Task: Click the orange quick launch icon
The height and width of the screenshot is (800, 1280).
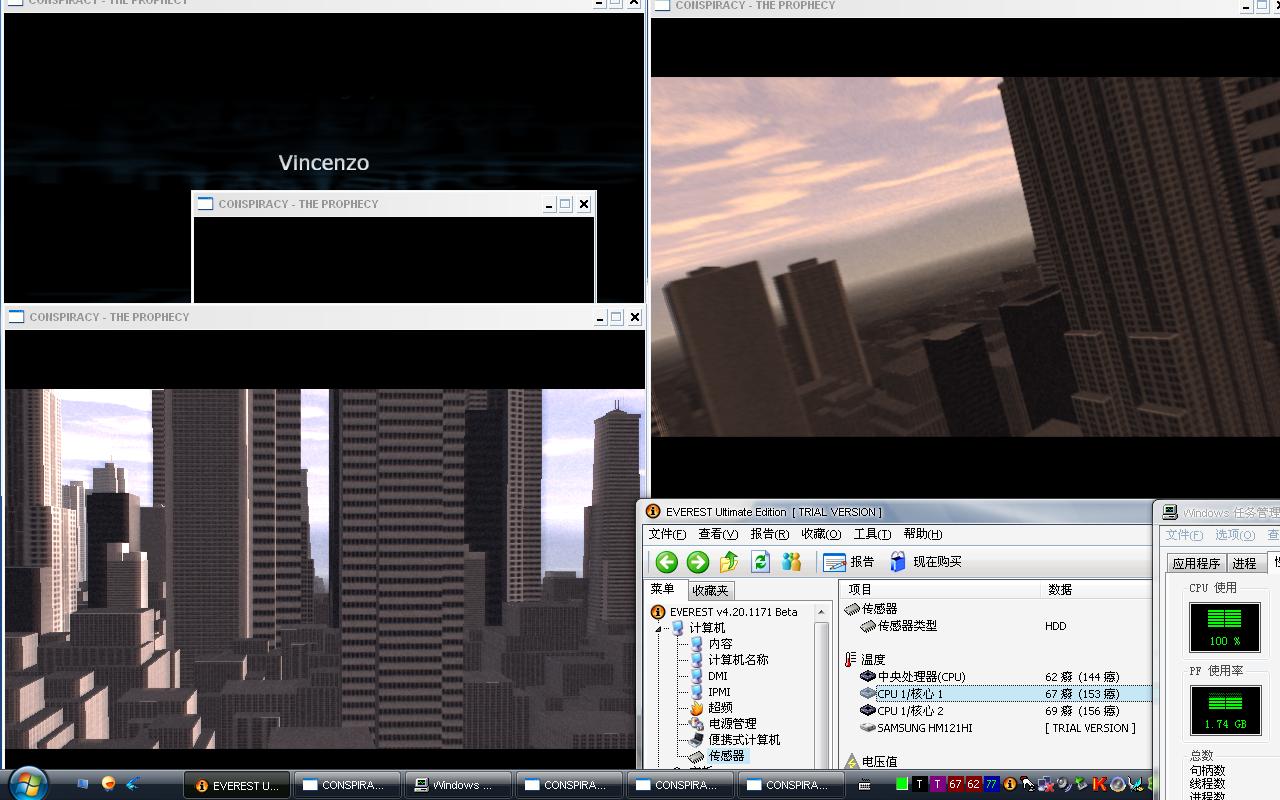Action: [x=108, y=784]
